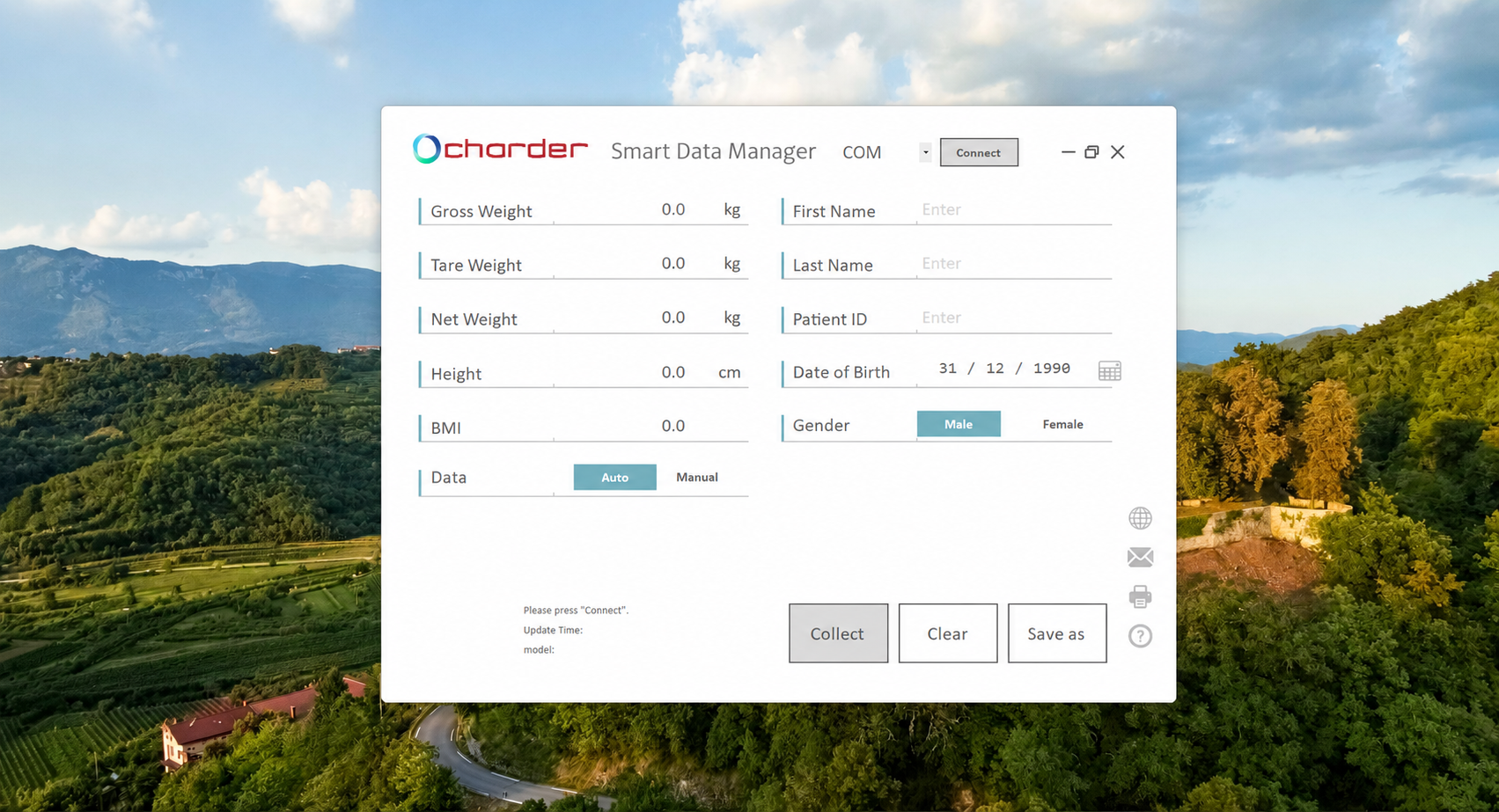Click the Smart Data Manager title text

click(x=713, y=151)
